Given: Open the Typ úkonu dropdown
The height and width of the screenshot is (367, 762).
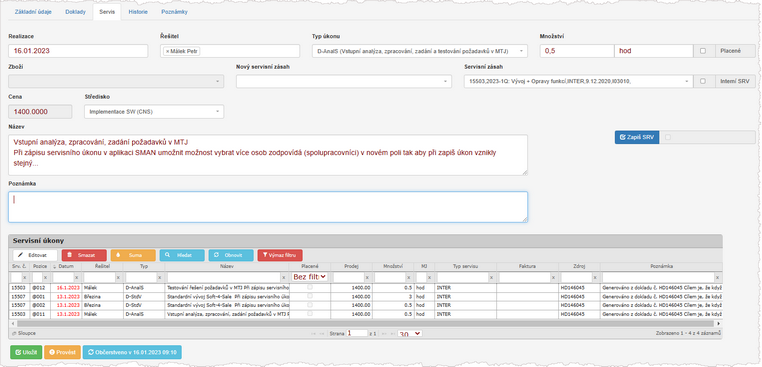Looking at the screenshot, I should tap(419, 51).
